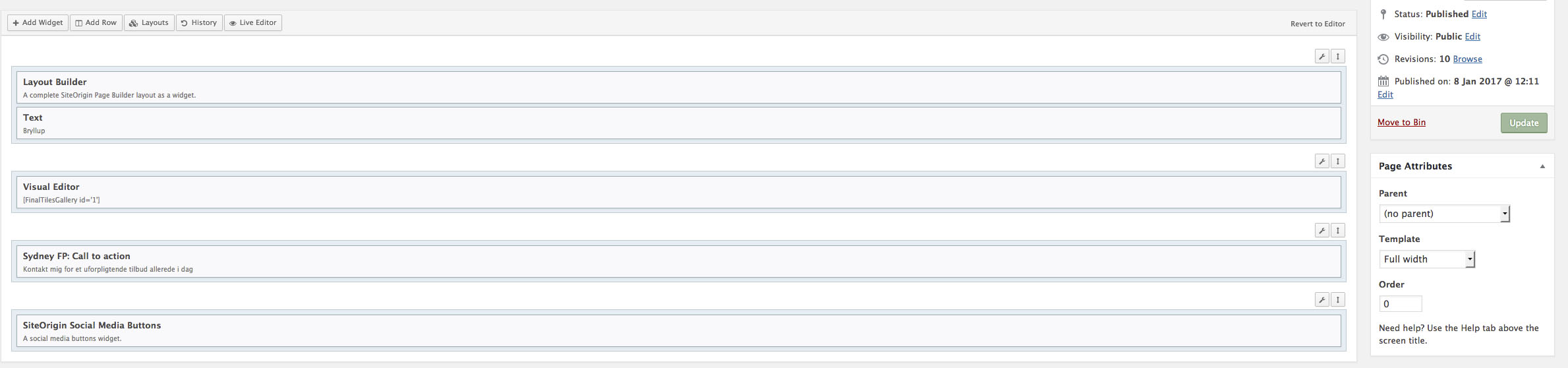Click the Revert to Editor link

tap(1318, 24)
